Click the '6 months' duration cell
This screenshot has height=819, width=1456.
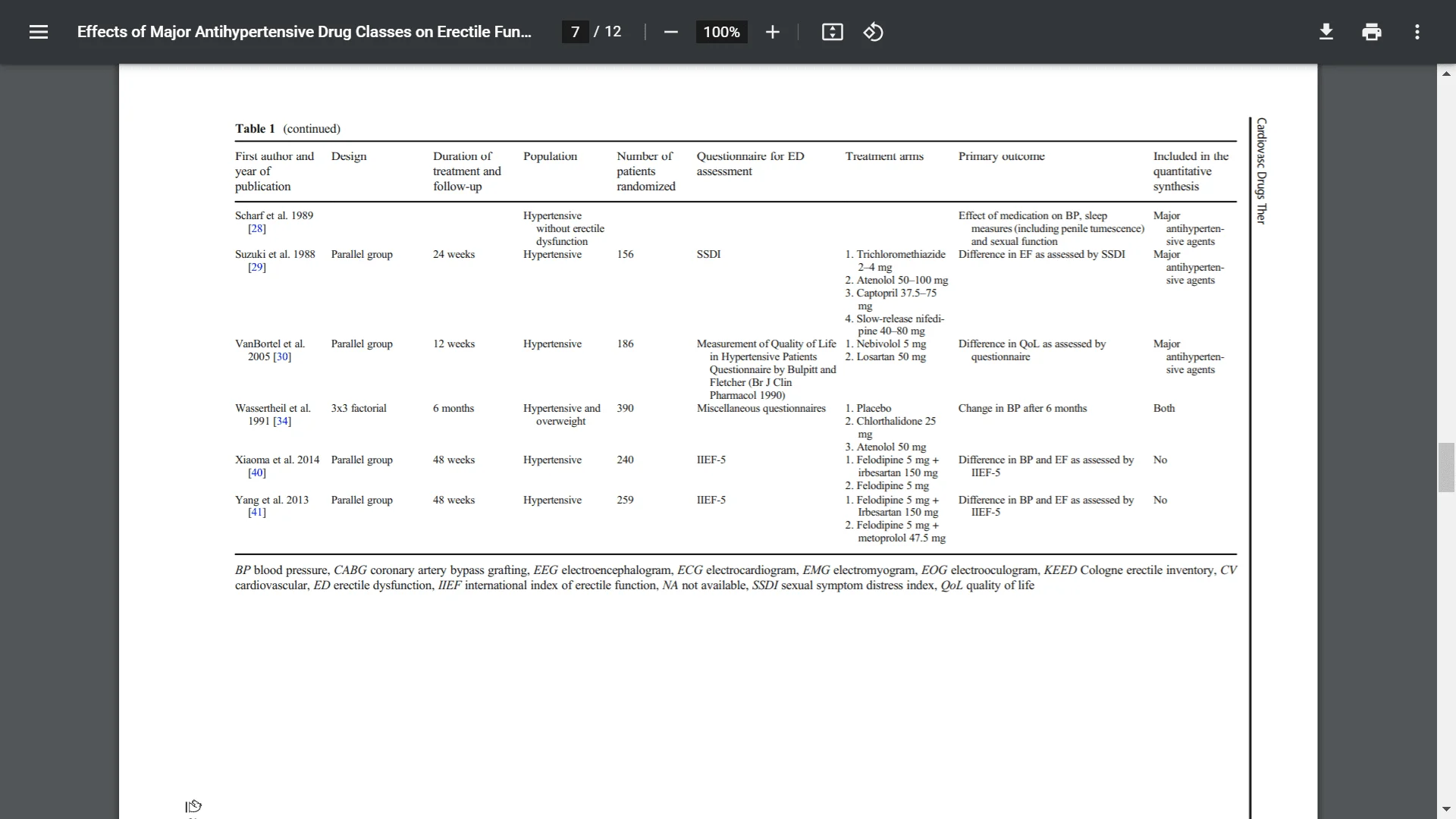(453, 408)
